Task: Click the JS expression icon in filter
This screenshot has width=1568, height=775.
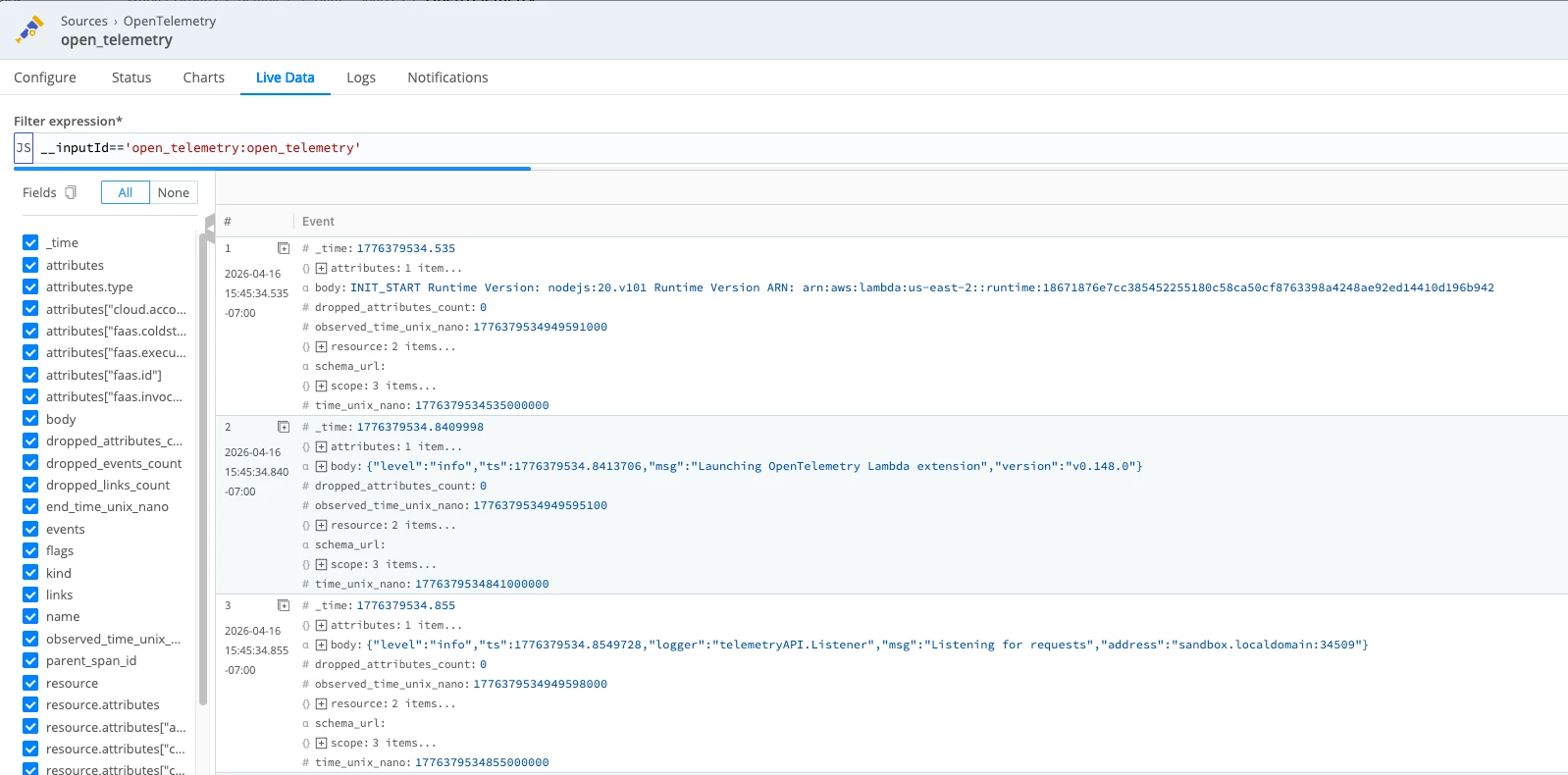Action: point(24,148)
